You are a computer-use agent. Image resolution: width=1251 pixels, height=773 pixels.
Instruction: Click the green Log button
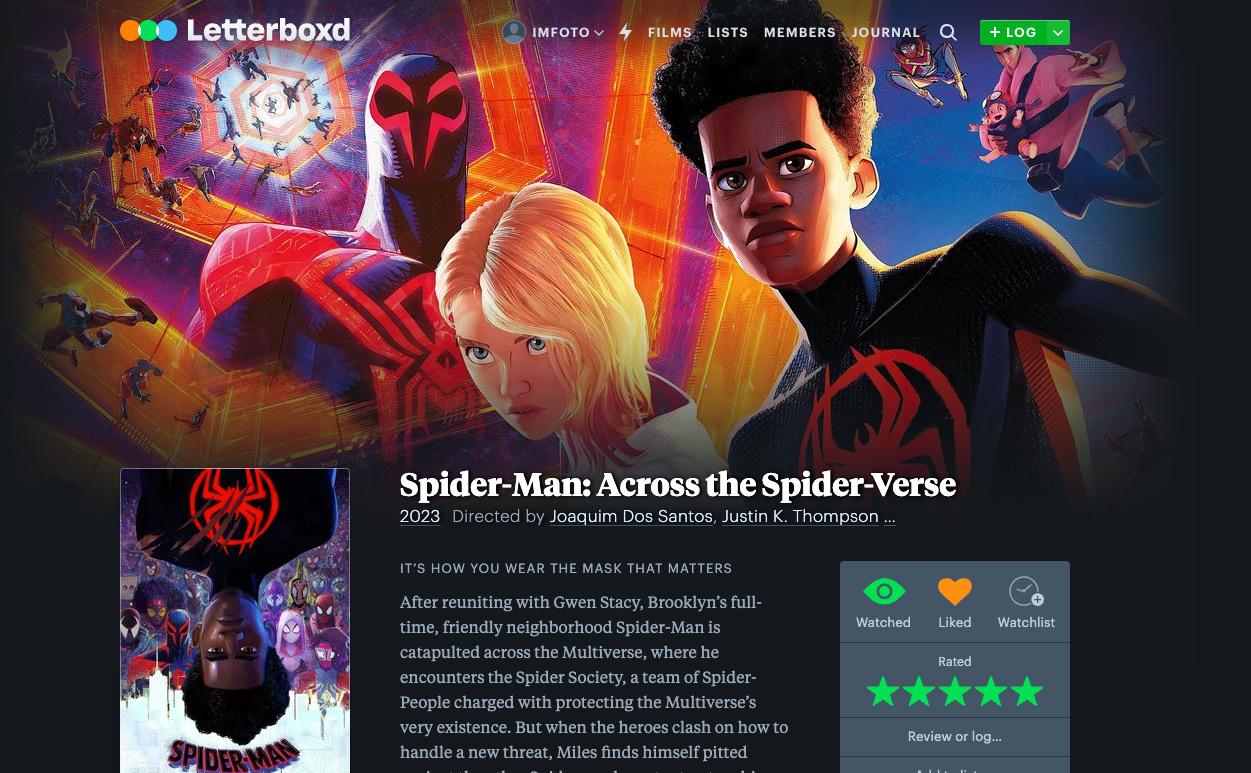pos(1013,33)
